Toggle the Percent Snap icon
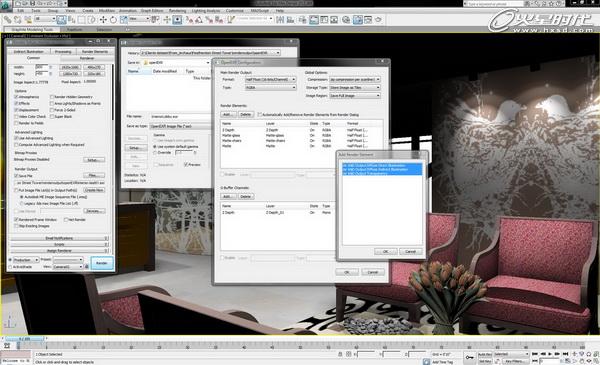Viewport: 600px width, 365px height. [x=209, y=20]
